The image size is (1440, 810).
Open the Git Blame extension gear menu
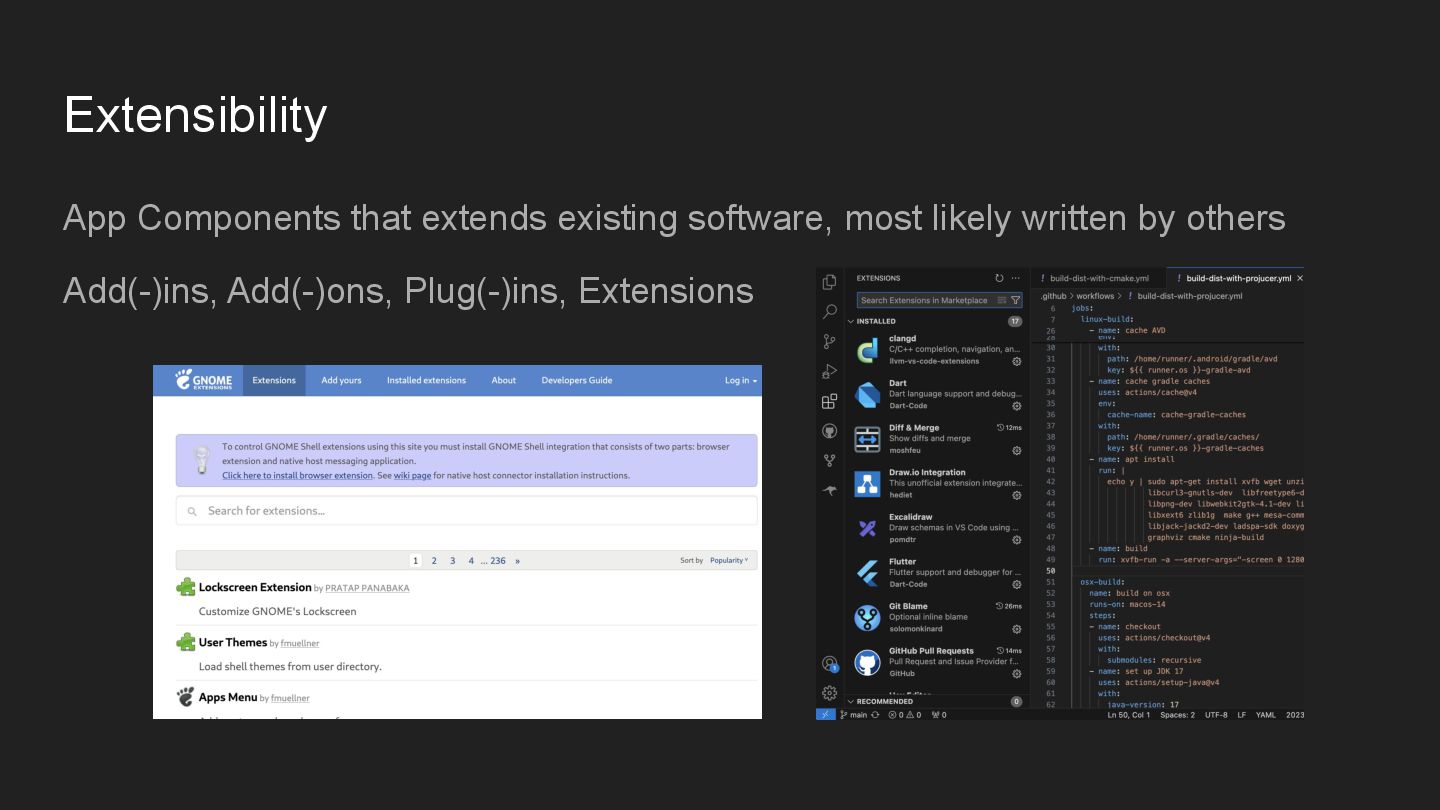1017,629
